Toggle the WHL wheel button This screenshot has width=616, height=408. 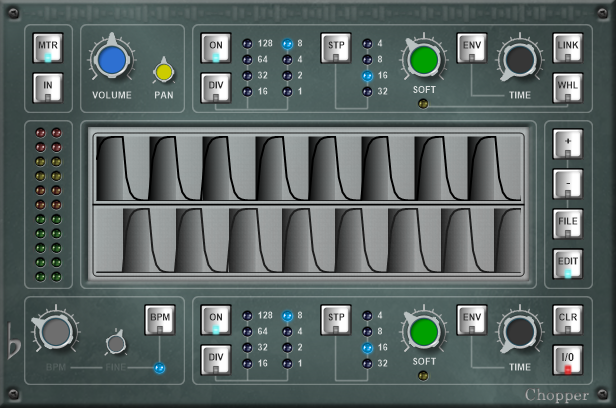(x=567, y=88)
